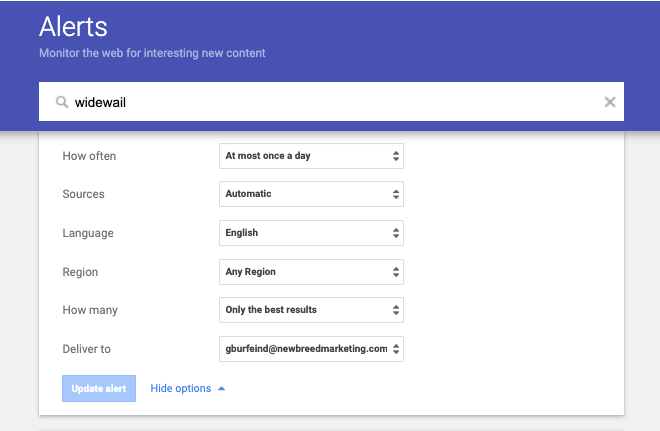Clear the widewail search with X icon

pos(610,102)
